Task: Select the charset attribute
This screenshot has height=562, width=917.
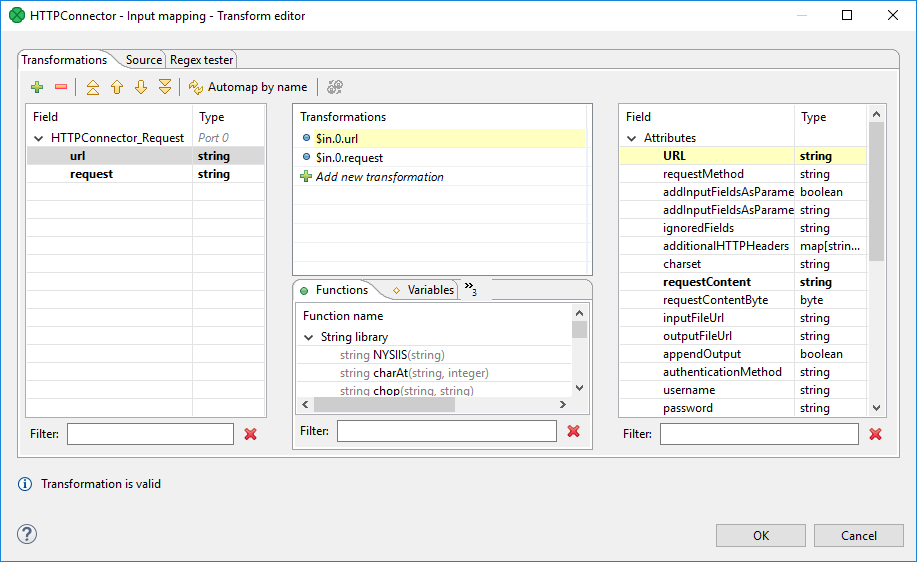Action: (x=743, y=264)
